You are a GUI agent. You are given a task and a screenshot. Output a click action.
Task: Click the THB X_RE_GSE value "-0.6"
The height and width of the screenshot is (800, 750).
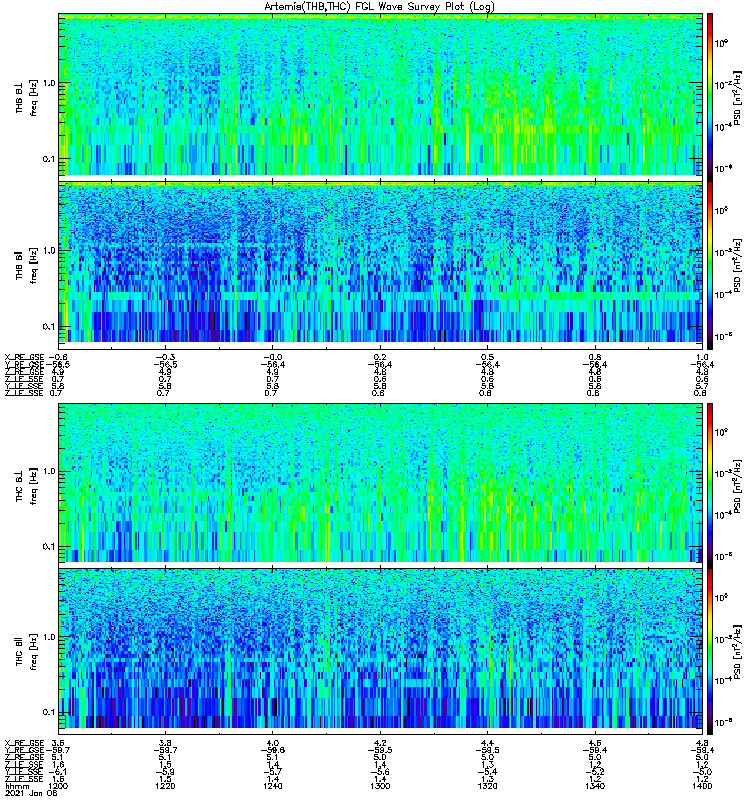[x=58, y=357]
